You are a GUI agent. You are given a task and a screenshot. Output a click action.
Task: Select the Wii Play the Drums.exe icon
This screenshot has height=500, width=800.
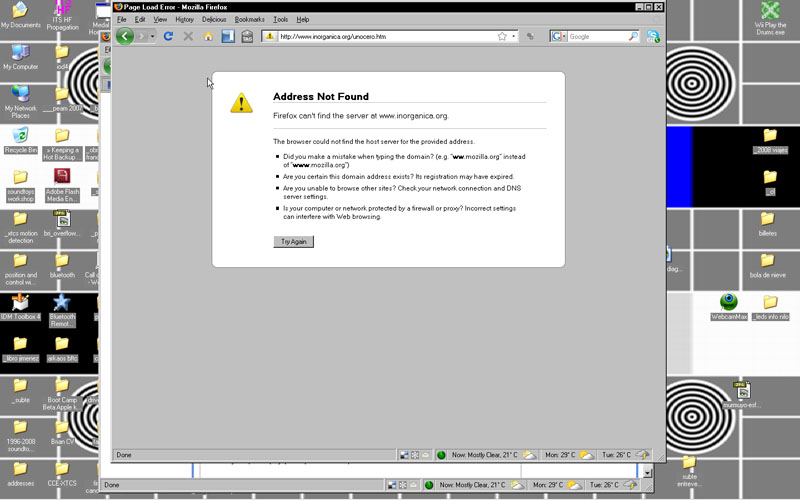coord(770,18)
